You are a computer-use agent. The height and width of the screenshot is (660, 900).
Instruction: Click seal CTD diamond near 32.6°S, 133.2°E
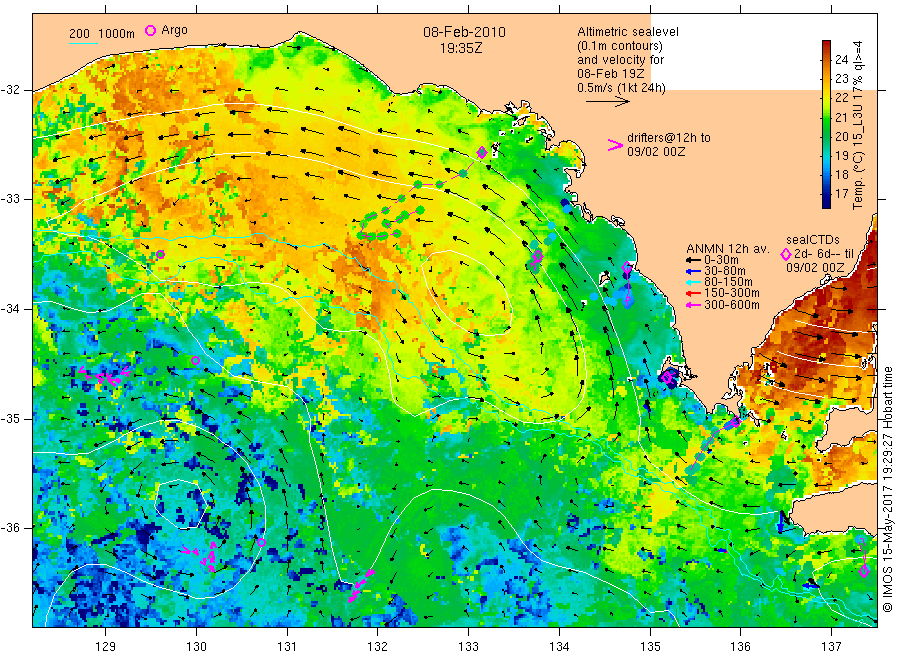tap(482, 152)
